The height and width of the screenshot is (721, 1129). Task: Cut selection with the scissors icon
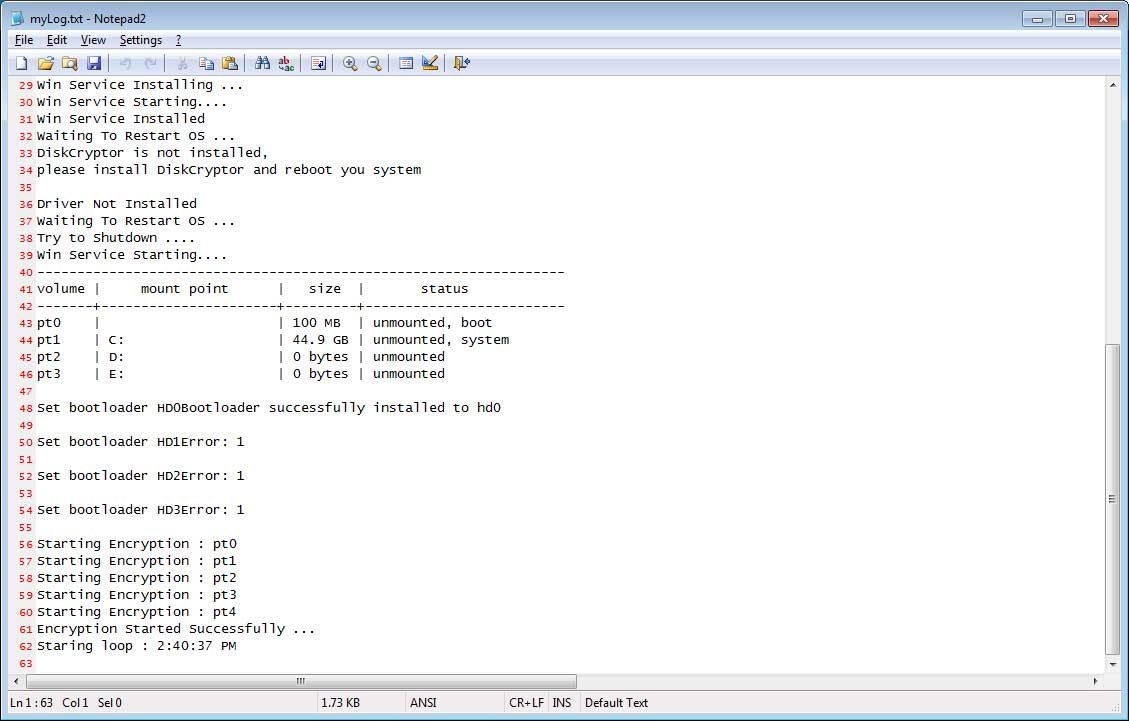(x=182, y=63)
